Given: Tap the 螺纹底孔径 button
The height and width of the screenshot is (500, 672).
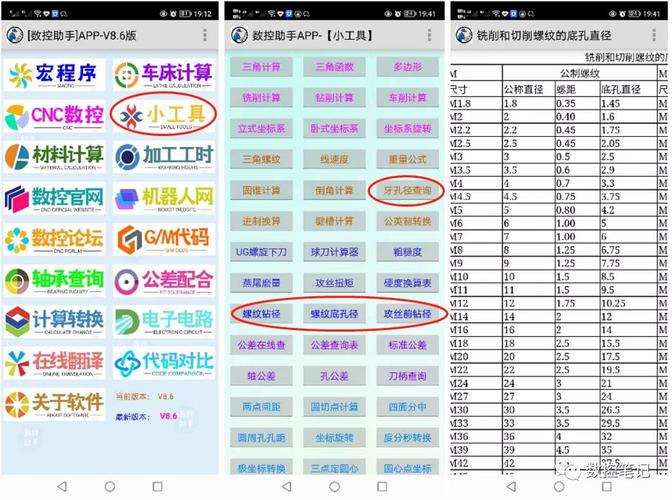Looking at the screenshot, I should pyautogui.click(x=334, y=314).
